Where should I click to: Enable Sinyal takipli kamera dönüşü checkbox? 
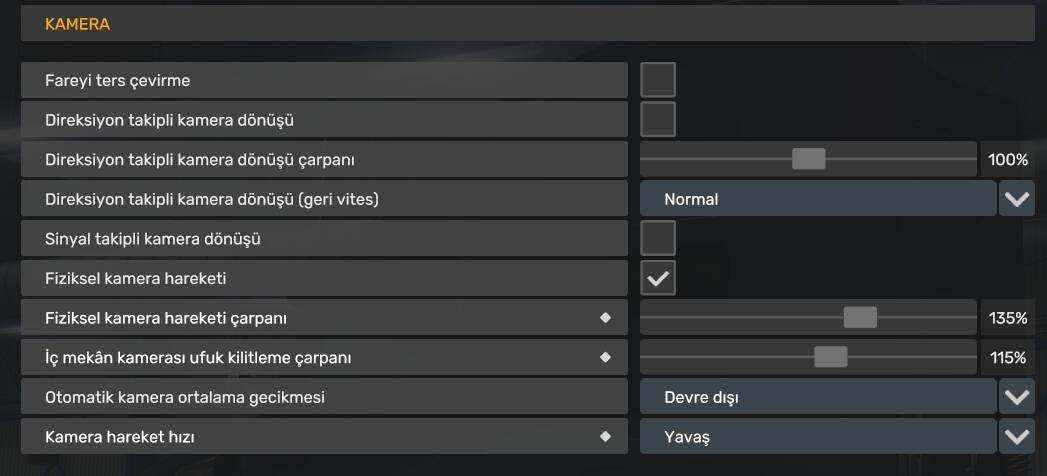[x=658, y=238]
